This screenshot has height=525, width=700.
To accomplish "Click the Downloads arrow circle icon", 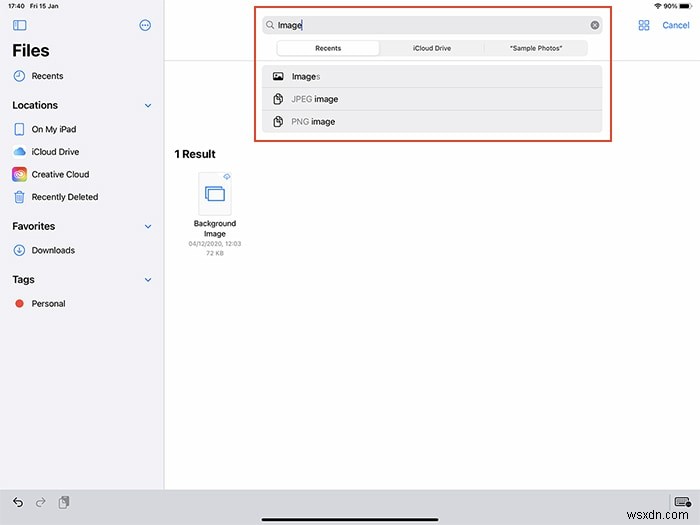I will (19, 250).
